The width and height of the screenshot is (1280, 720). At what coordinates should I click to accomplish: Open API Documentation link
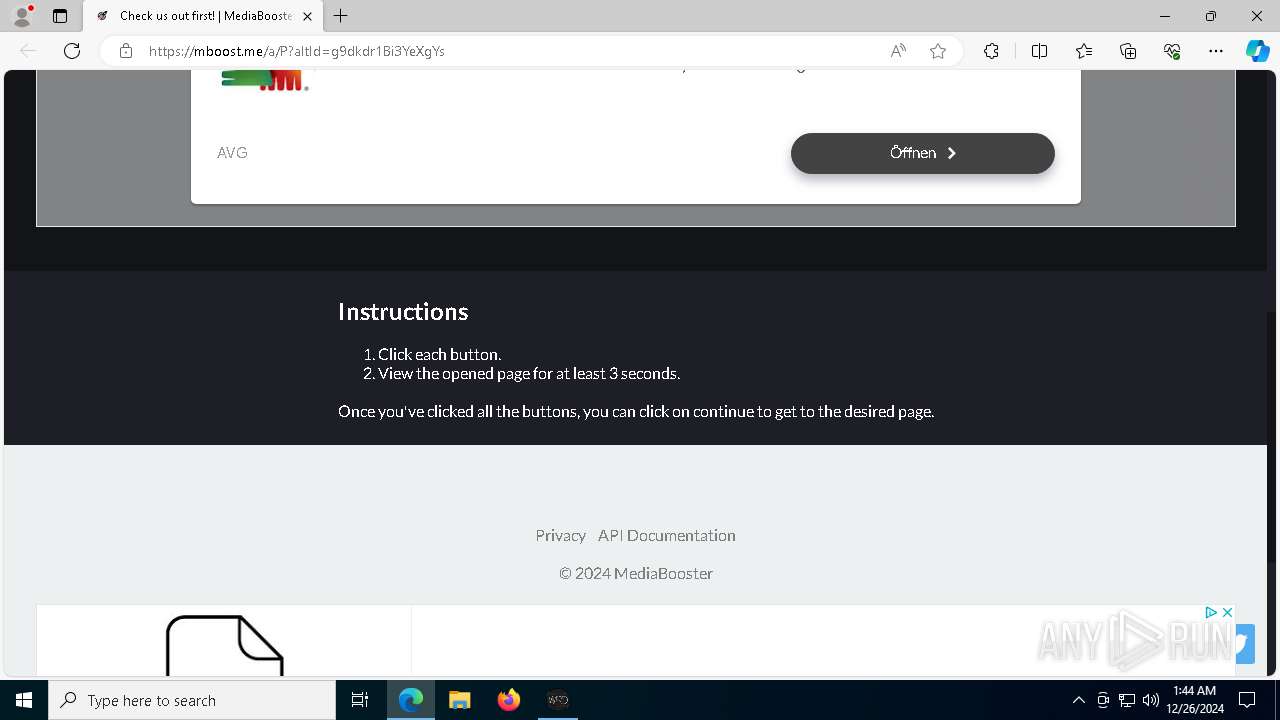(666, 535)
